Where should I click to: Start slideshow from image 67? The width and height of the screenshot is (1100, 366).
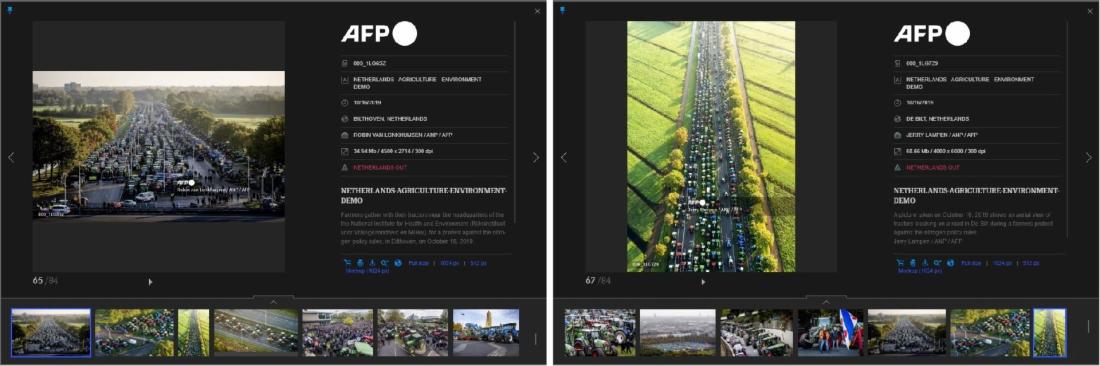[x=703, y=282]
